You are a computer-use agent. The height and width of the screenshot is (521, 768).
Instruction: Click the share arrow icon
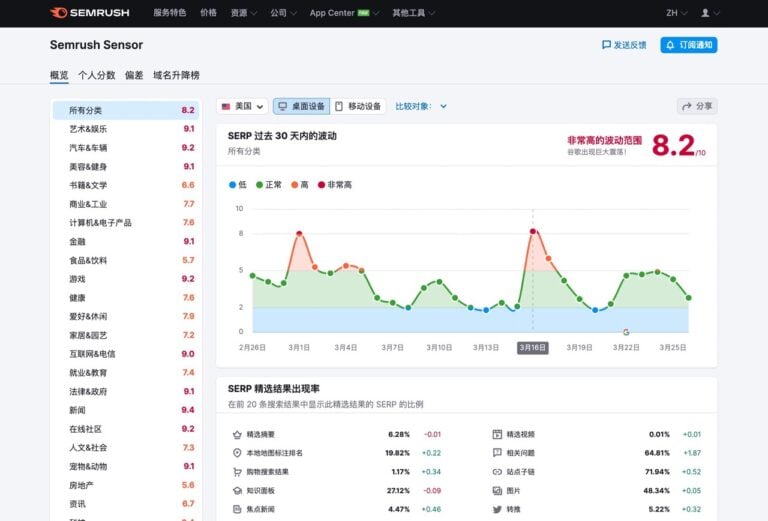[x=687, y=106]
